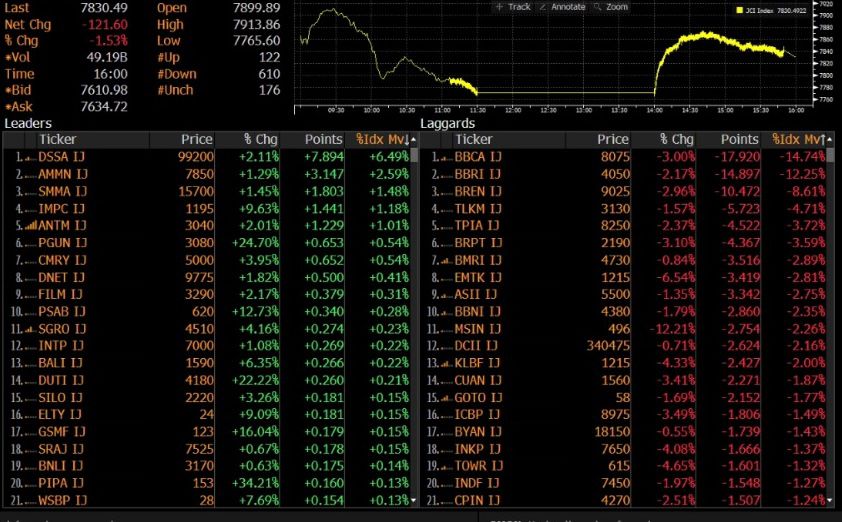Click the Laggards % Chg column header
Screen dimensions: 842x522
click(x=677, y=140)
